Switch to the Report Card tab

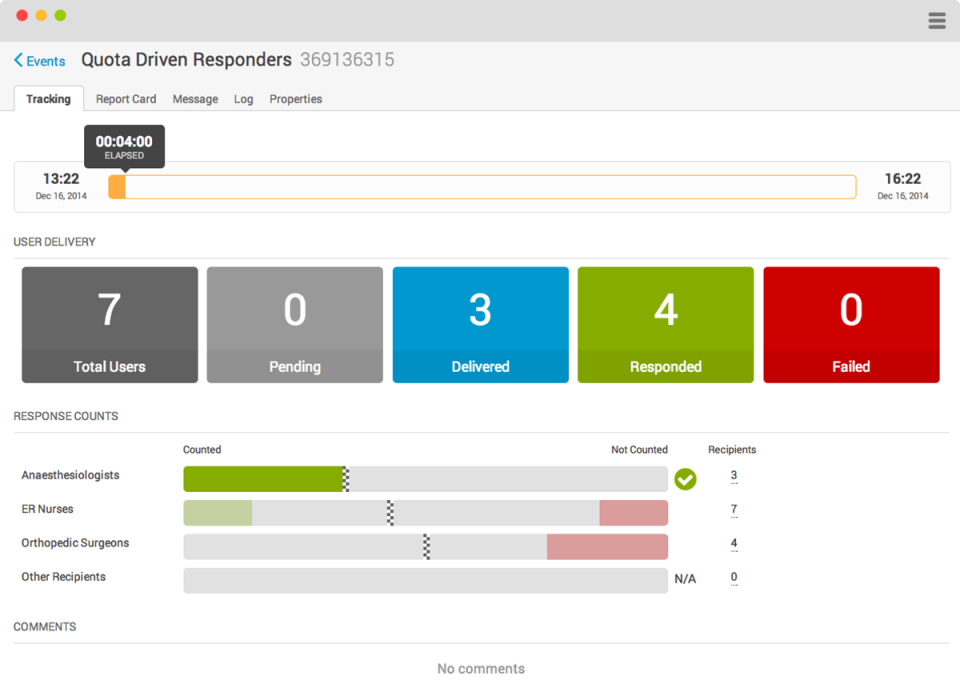click(x=126, y=99)
